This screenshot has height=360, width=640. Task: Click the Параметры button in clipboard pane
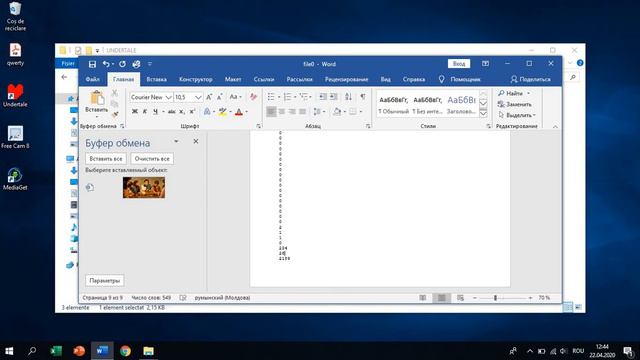(x=105, y=281)
